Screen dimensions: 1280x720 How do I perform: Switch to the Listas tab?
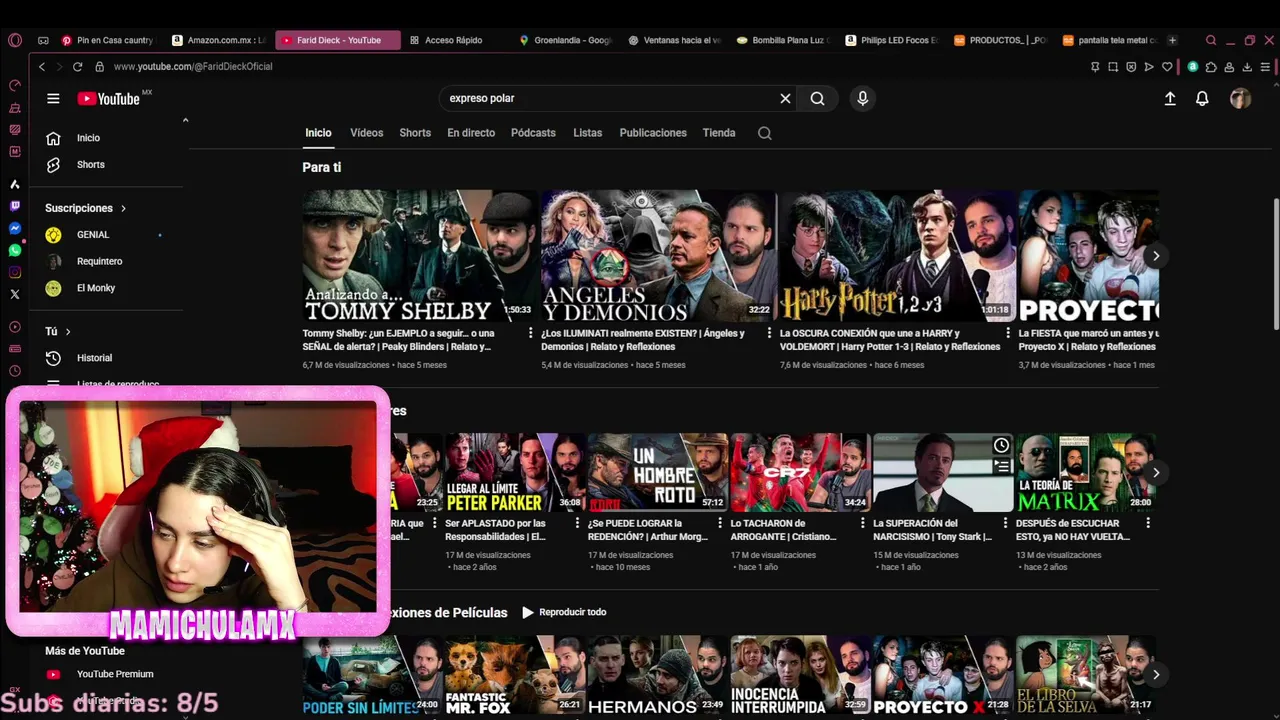coord(587,133)
